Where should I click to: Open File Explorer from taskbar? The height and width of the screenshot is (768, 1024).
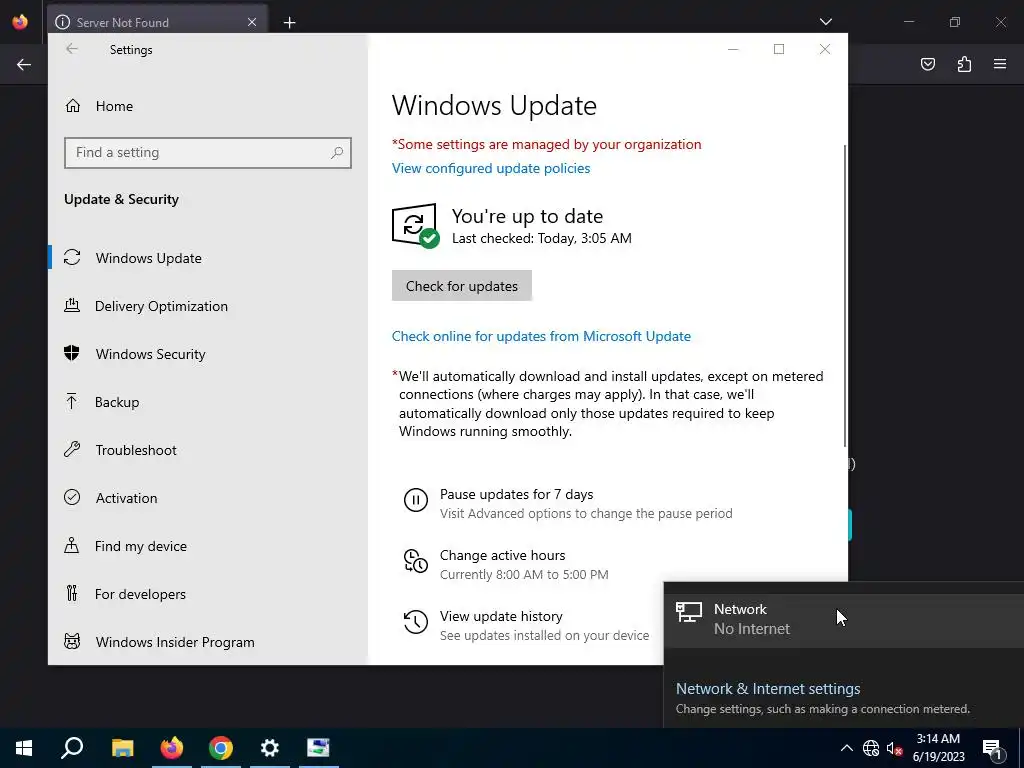coord(122,748)
